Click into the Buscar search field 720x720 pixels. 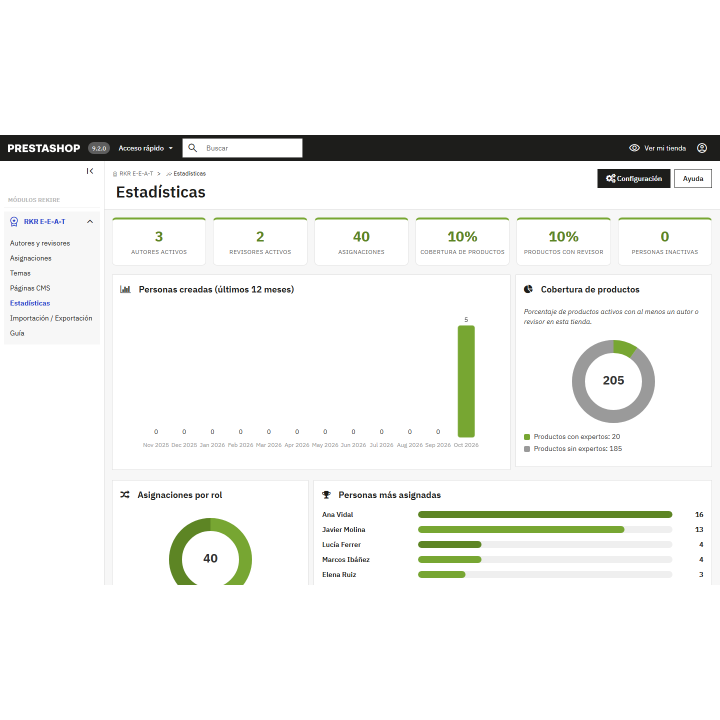pos(242,148)
